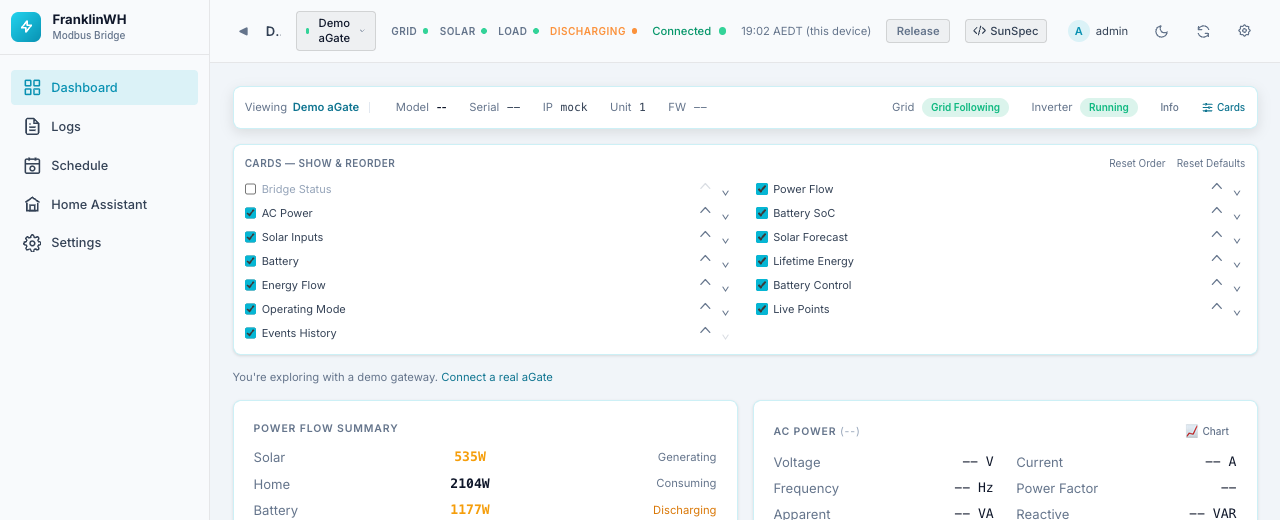Move Events History card up

(705, 331)
